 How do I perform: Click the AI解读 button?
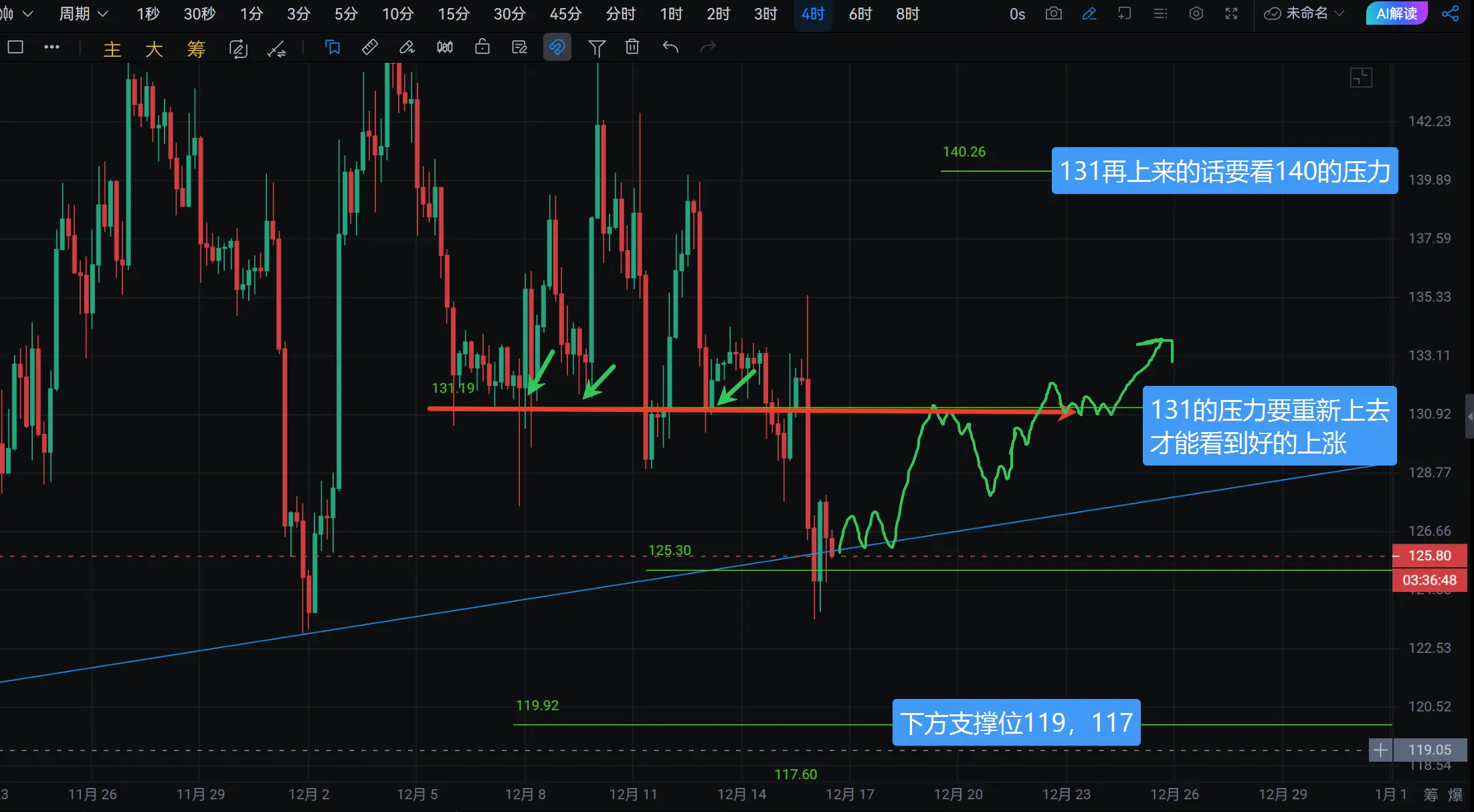(x=1396, y=13)
